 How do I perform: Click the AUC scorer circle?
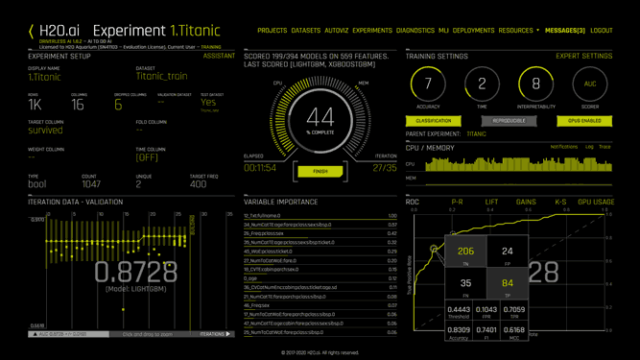590,84
